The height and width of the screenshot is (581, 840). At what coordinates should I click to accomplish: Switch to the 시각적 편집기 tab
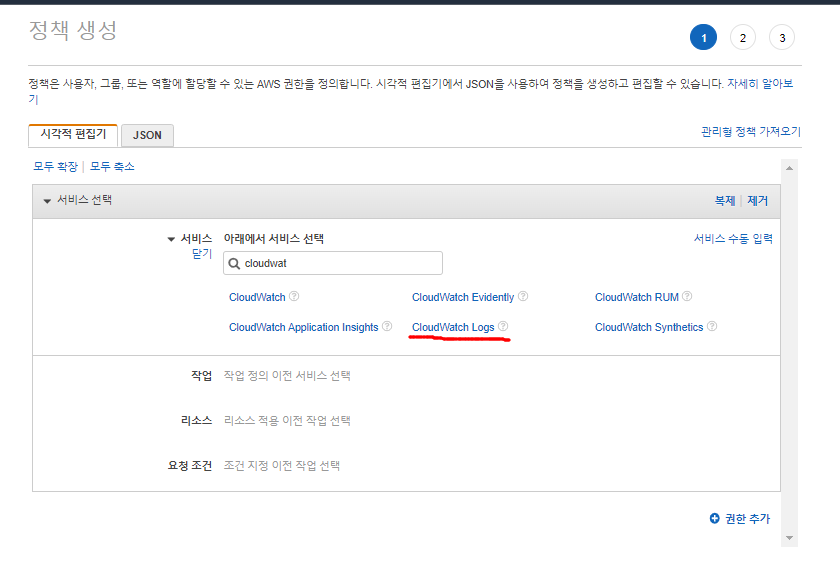point(73,135)
